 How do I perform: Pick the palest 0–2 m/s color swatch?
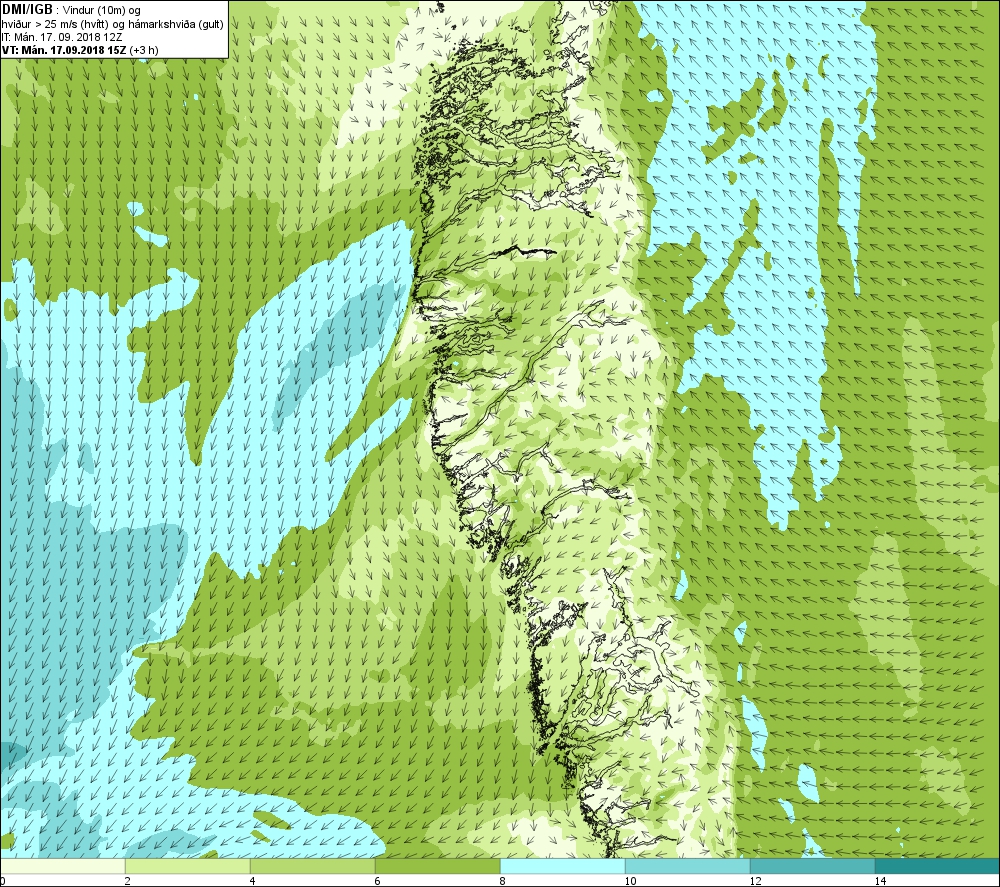(x=62, y=866)
